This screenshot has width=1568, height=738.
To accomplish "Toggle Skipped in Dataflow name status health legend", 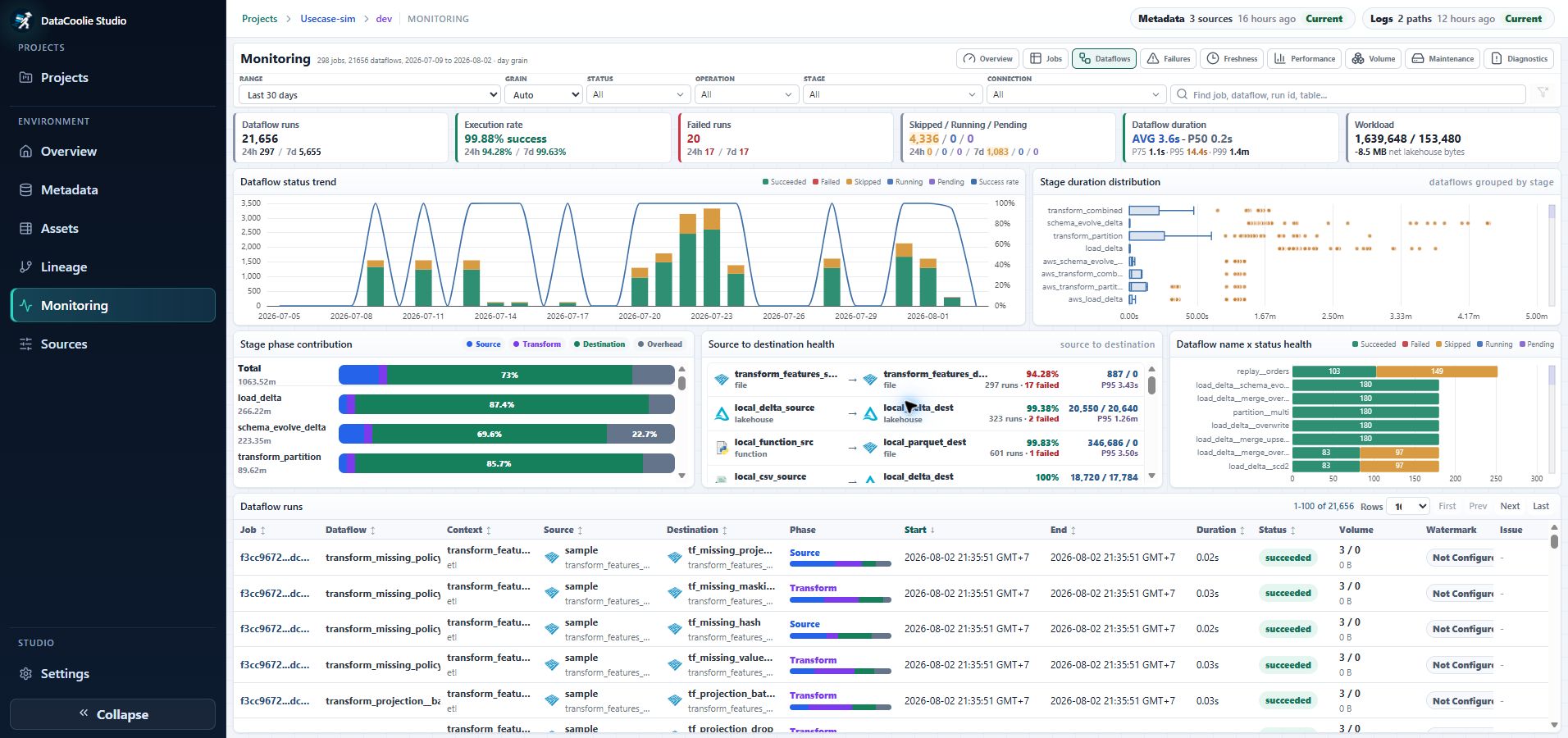I will click(1453, 344).
